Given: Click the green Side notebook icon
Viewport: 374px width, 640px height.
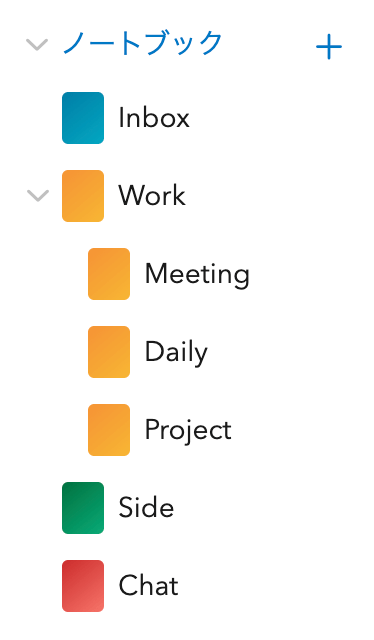Looking at the screenshot, I should point(83,508).
